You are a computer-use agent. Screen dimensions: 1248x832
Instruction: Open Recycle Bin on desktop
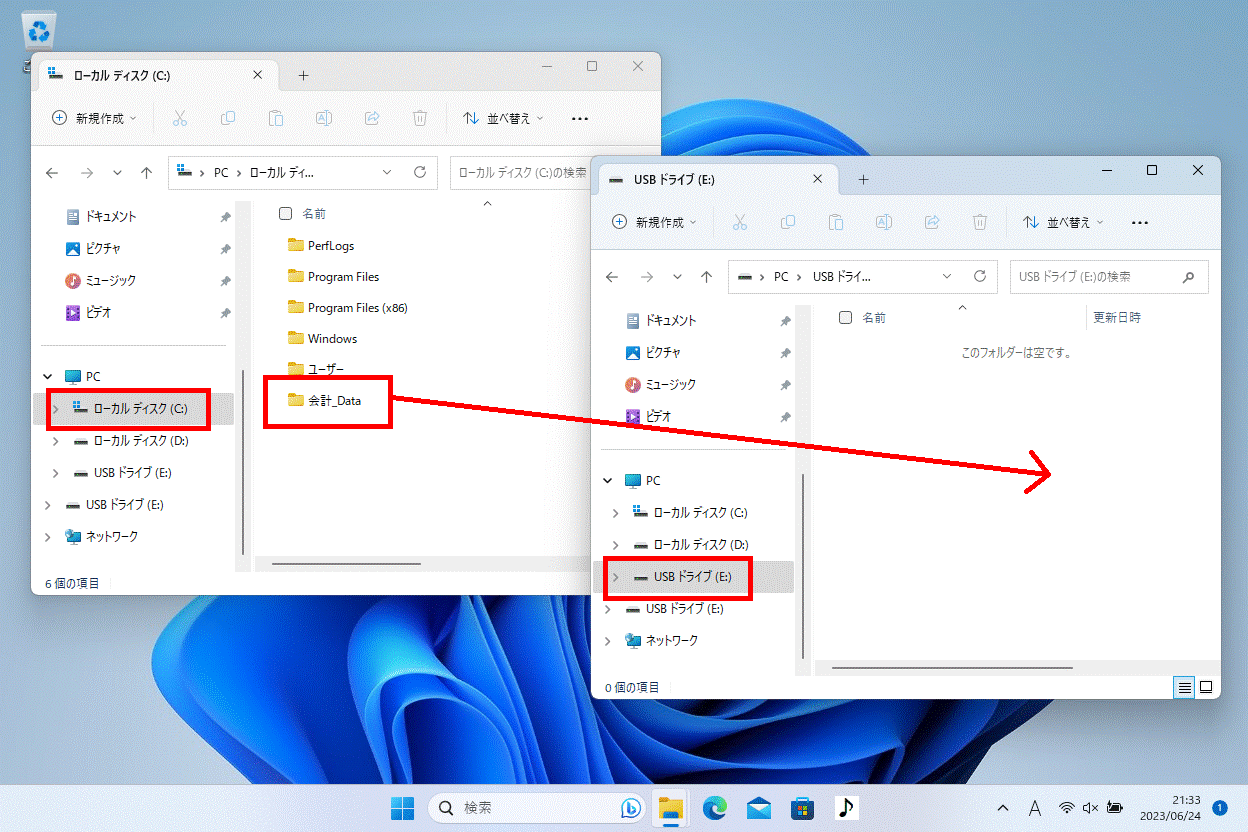40,32
